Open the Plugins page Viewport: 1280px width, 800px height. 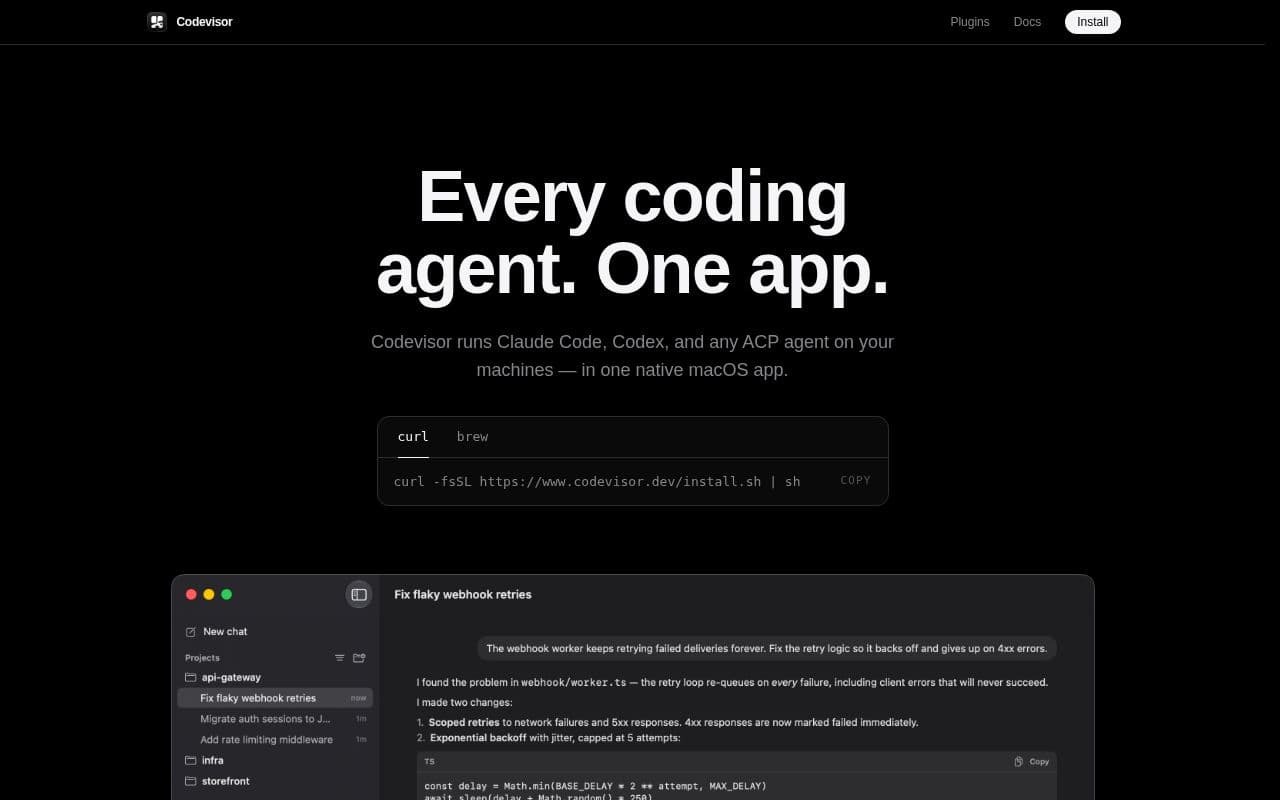point(970,22)
